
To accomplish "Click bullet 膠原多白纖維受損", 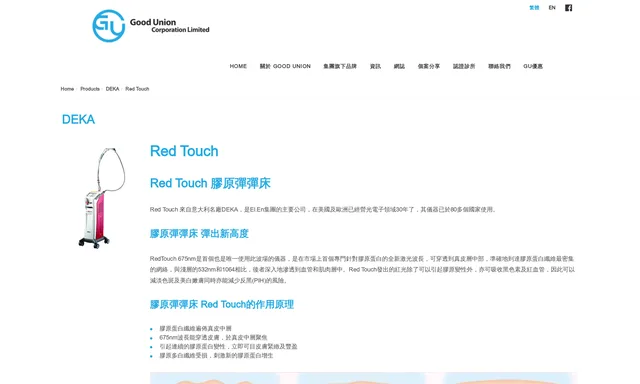I will 216,355.
